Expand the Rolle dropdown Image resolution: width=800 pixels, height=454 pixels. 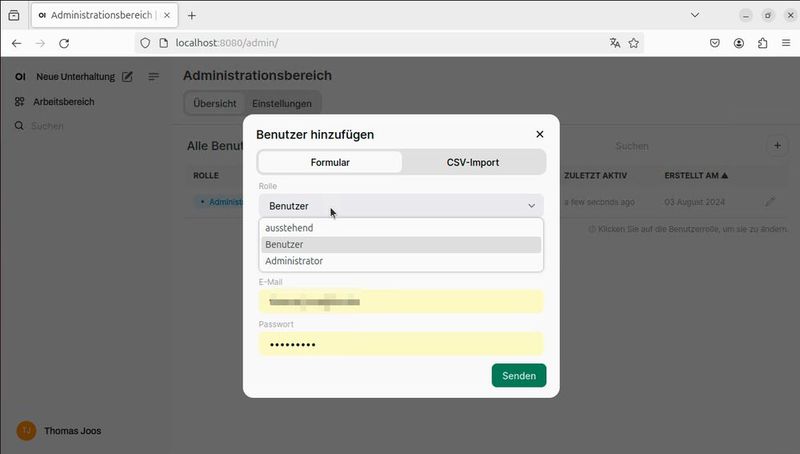click(401, 206)
